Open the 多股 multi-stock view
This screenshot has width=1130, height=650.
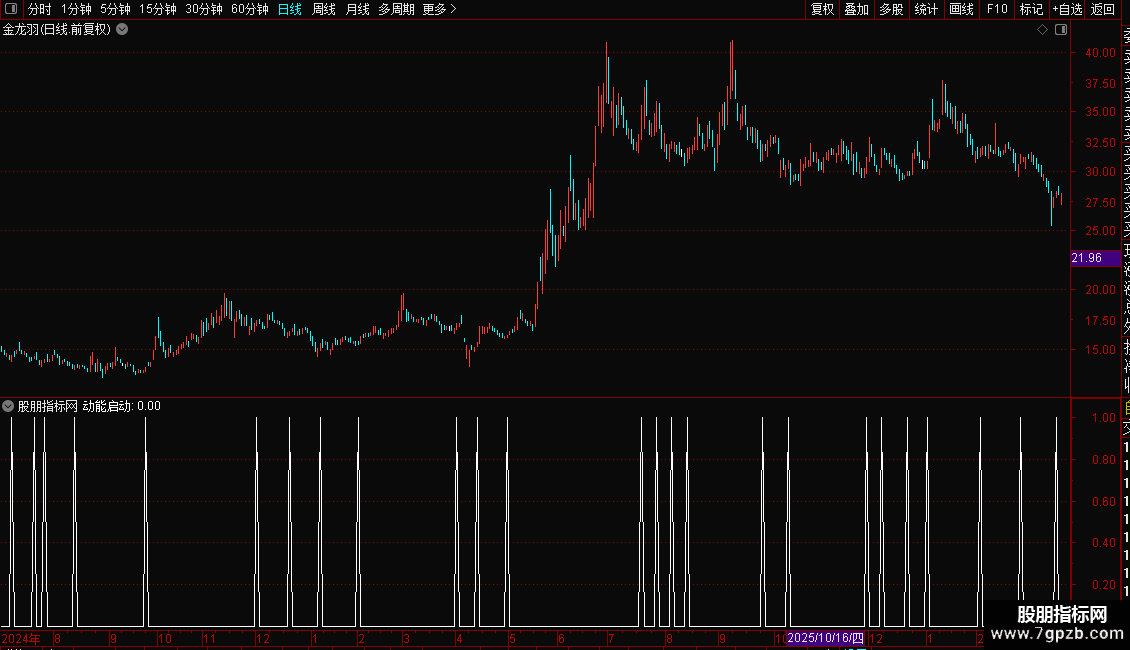(891, 9)
